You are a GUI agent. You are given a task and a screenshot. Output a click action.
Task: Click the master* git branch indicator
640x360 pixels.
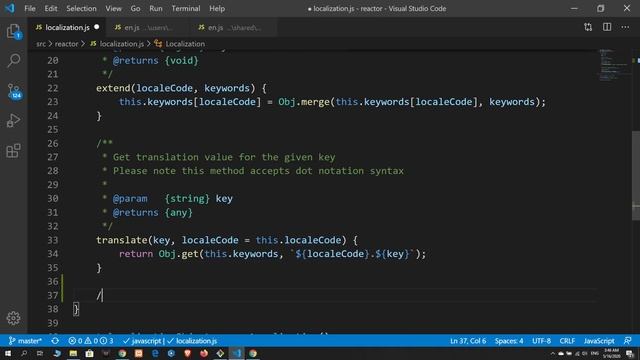tap(25, 341)
